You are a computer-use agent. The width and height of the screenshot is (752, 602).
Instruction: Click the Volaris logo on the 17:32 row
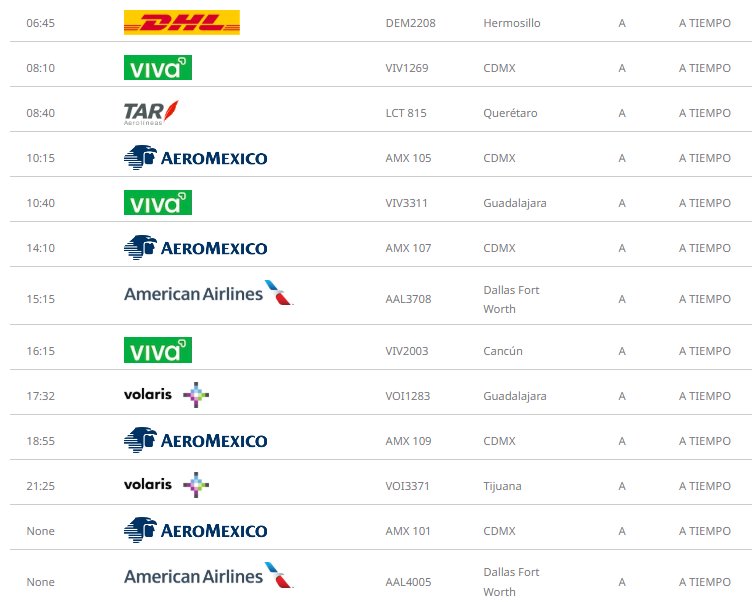pos(166,395)
